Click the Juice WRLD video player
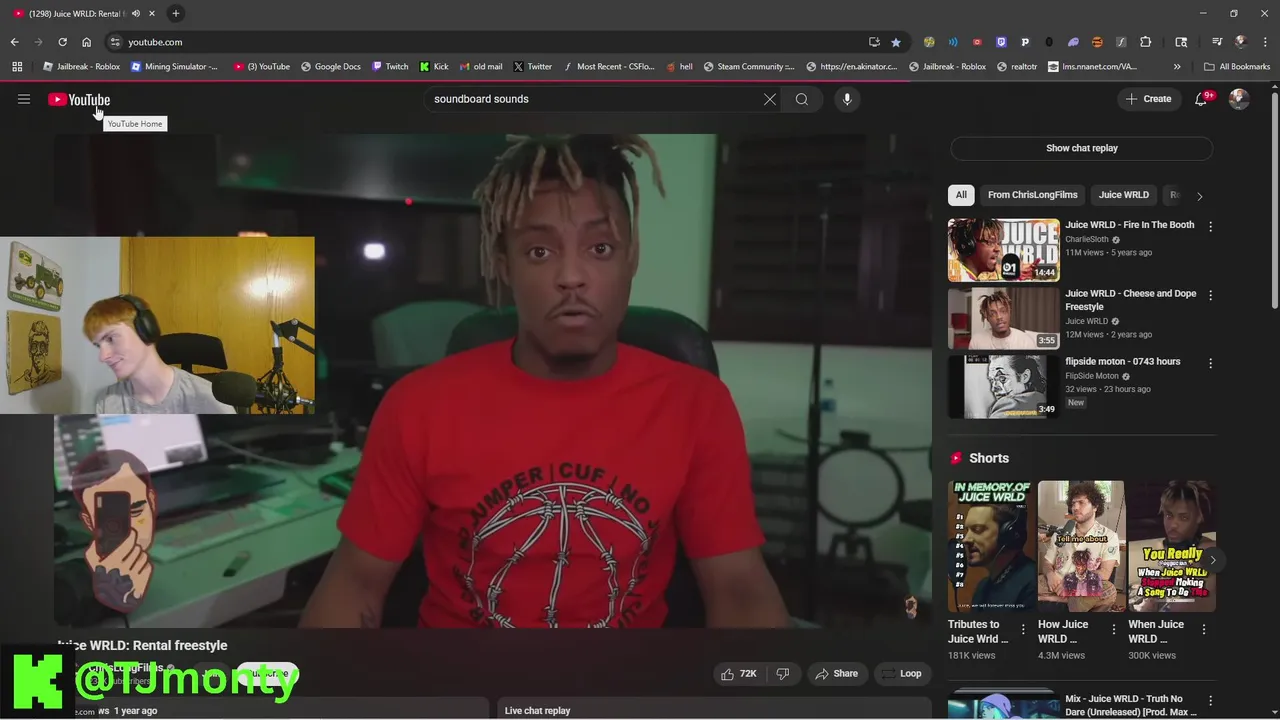This screenshot has height=720, width=1280. coord(493,380)
